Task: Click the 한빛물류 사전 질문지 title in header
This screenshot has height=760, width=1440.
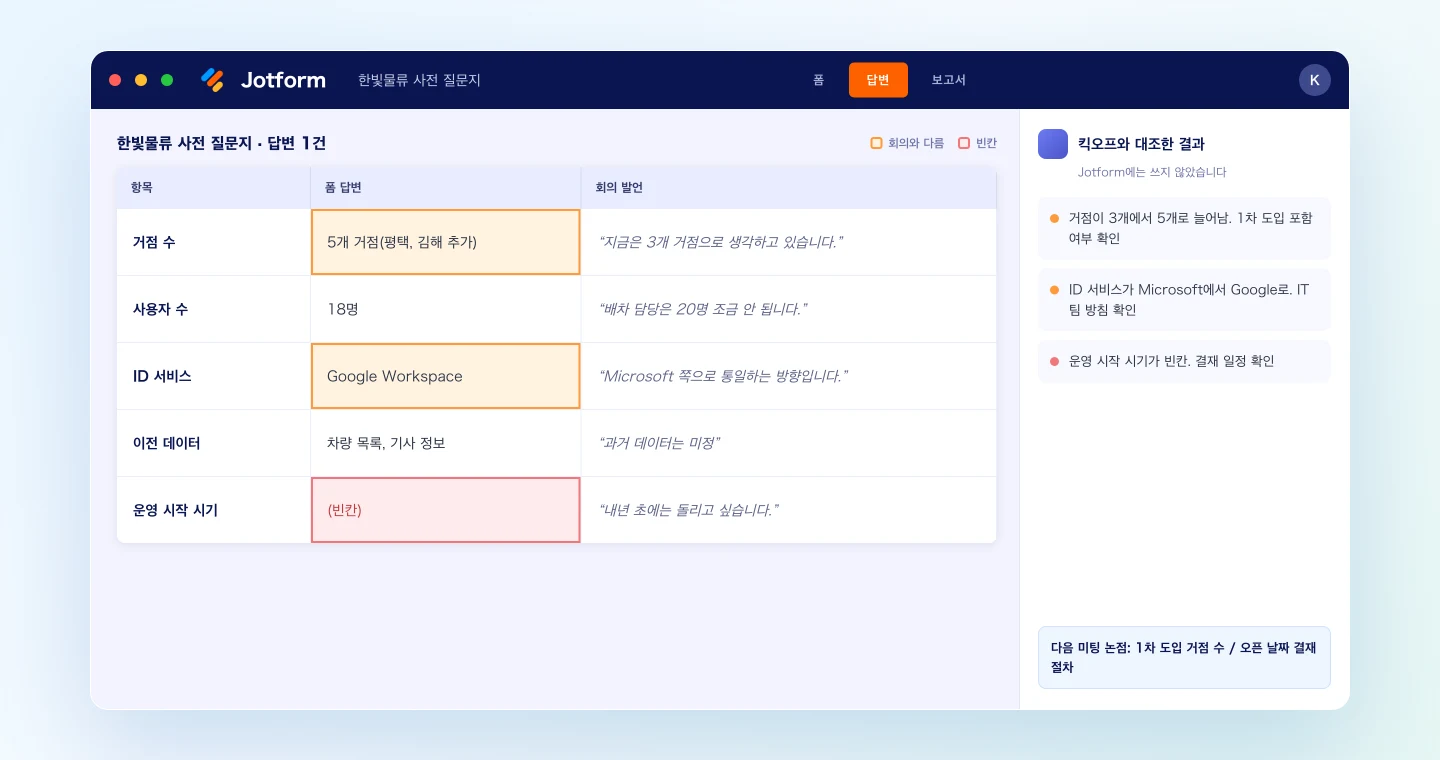Action: pos(419,80)
